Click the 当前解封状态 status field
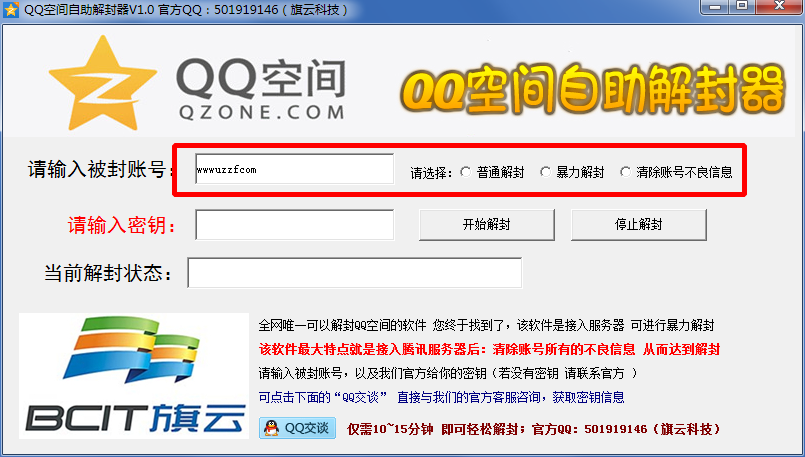Screen dimensions: 805x457 pyautogui.click(x=355, y=273)
